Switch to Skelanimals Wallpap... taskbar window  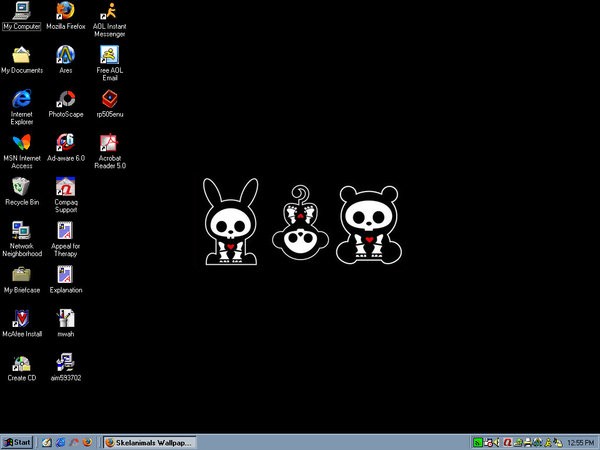[150, 443]
